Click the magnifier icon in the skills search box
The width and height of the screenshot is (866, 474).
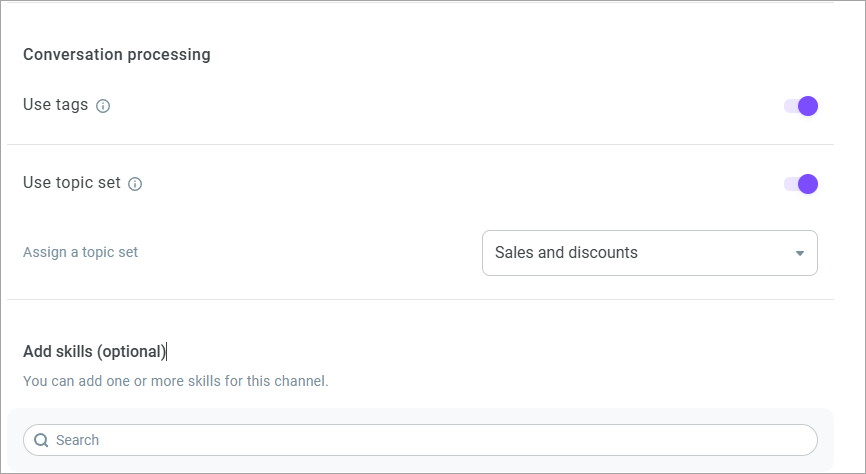[x=41, y=440]
